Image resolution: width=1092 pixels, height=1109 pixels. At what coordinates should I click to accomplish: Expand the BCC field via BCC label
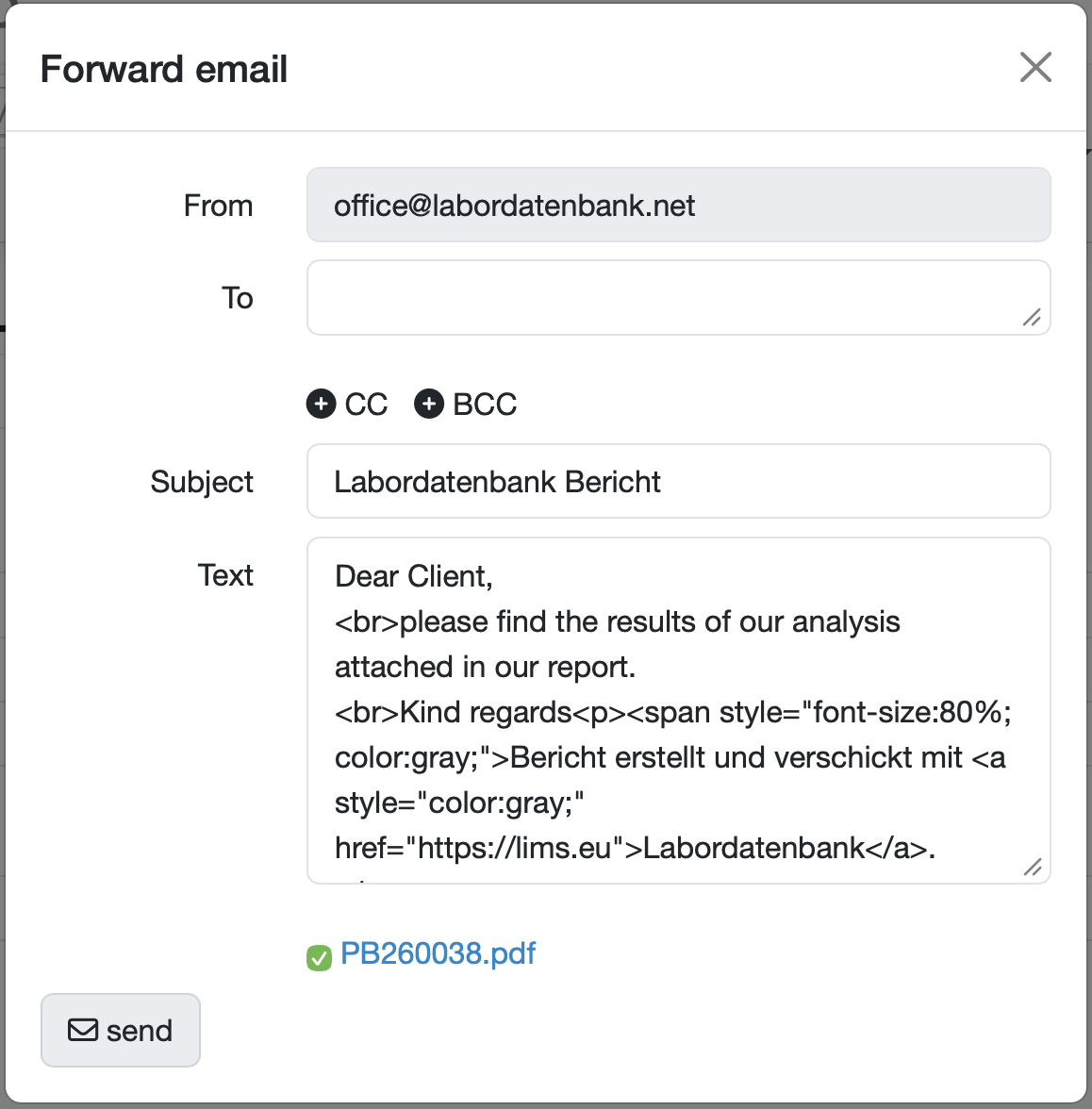[485, 404]
